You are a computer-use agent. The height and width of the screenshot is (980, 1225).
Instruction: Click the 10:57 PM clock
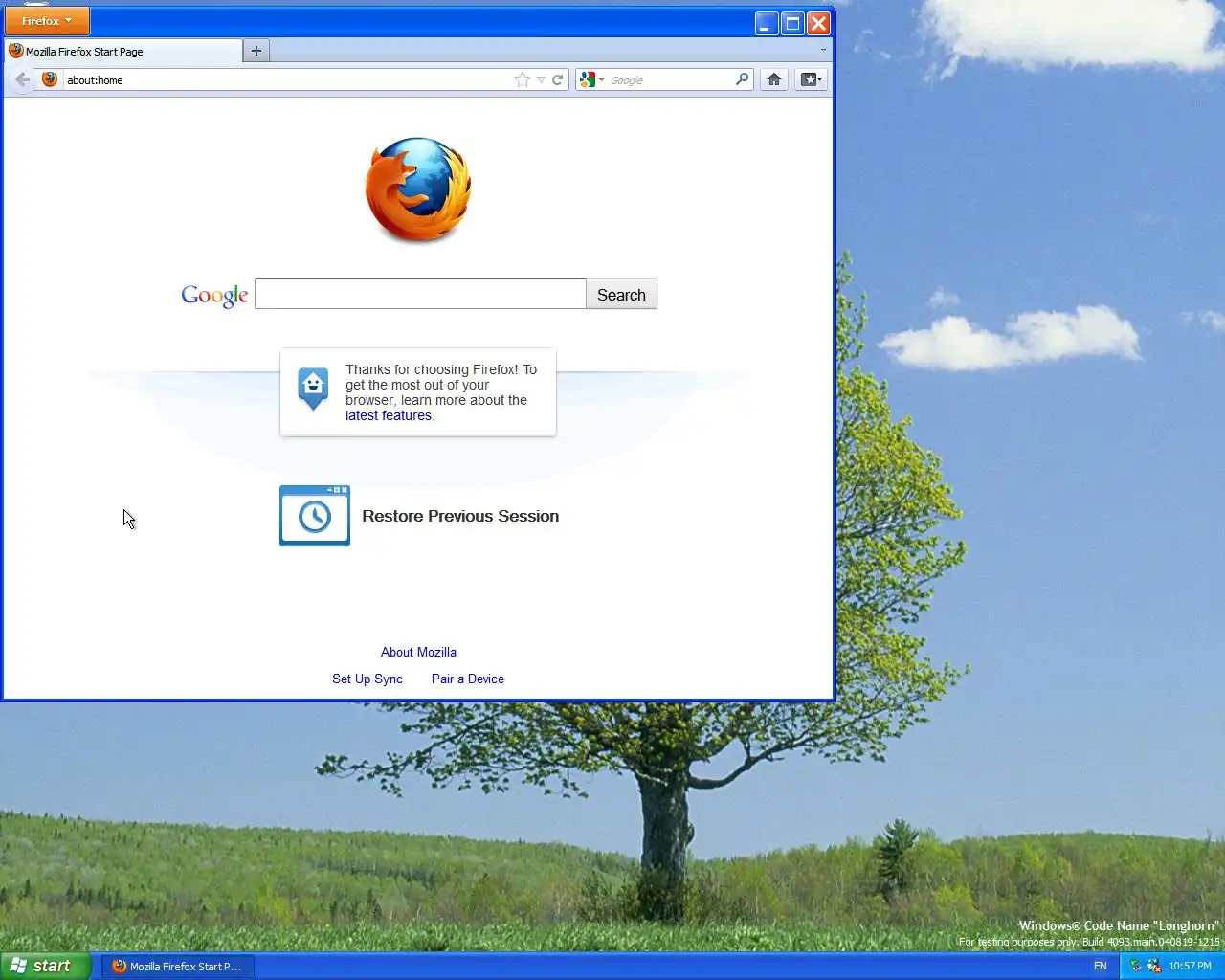point(1190,967)
